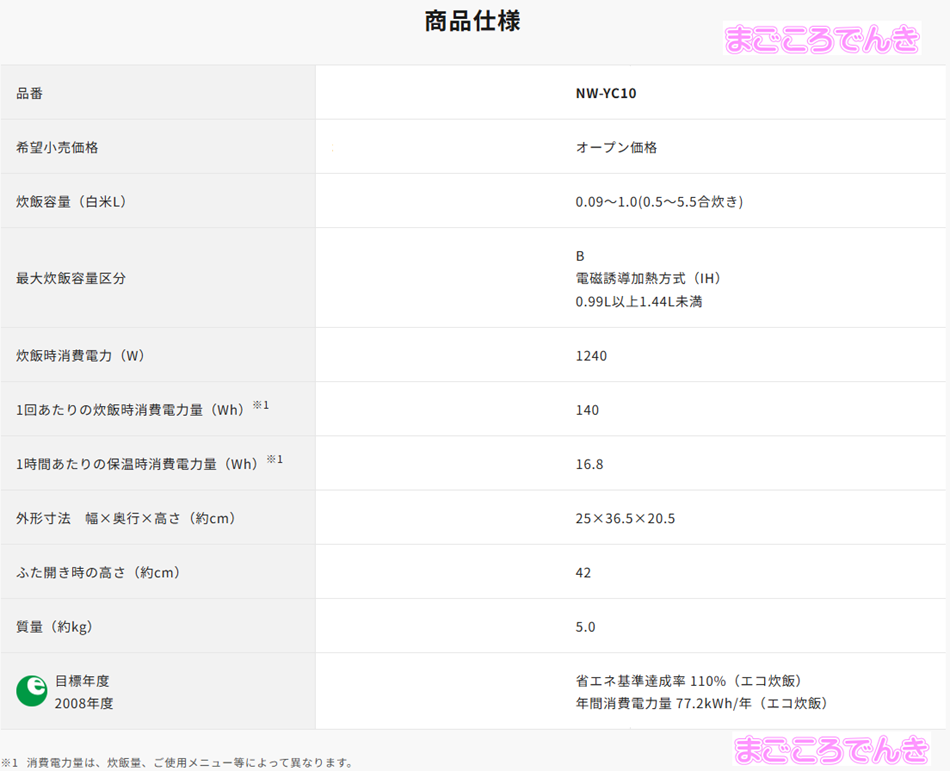The height and width of the screenshot is (771, 950).
Task: Select the 1240 wattage value
Action: (x=591, y=355)
